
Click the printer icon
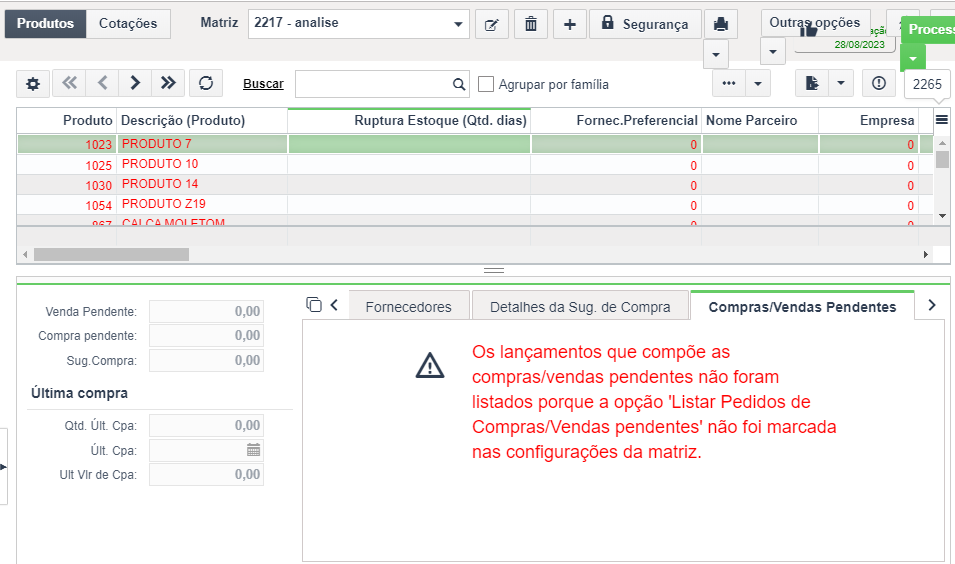(721, 24)
